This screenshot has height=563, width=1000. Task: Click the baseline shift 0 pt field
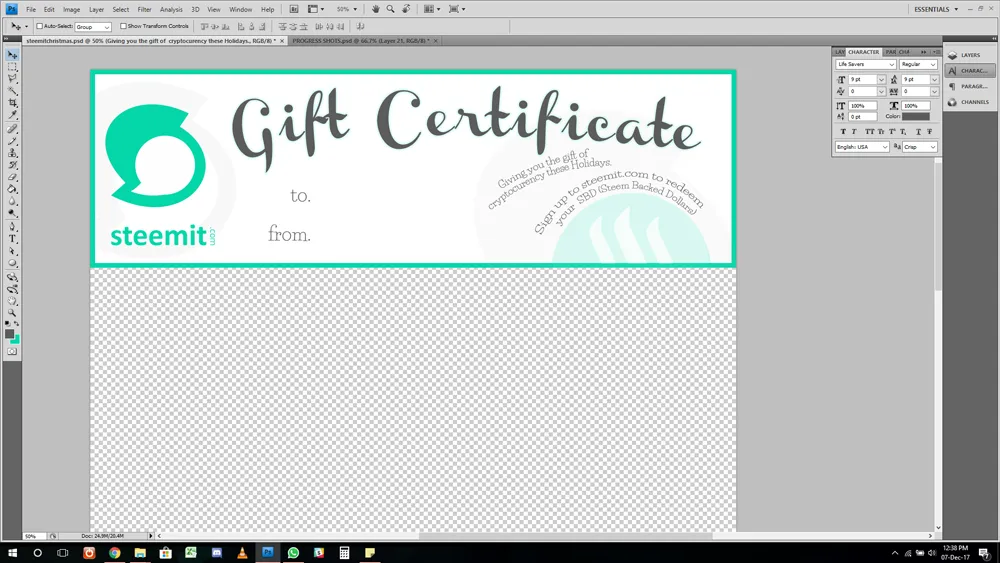pos(862,117)
